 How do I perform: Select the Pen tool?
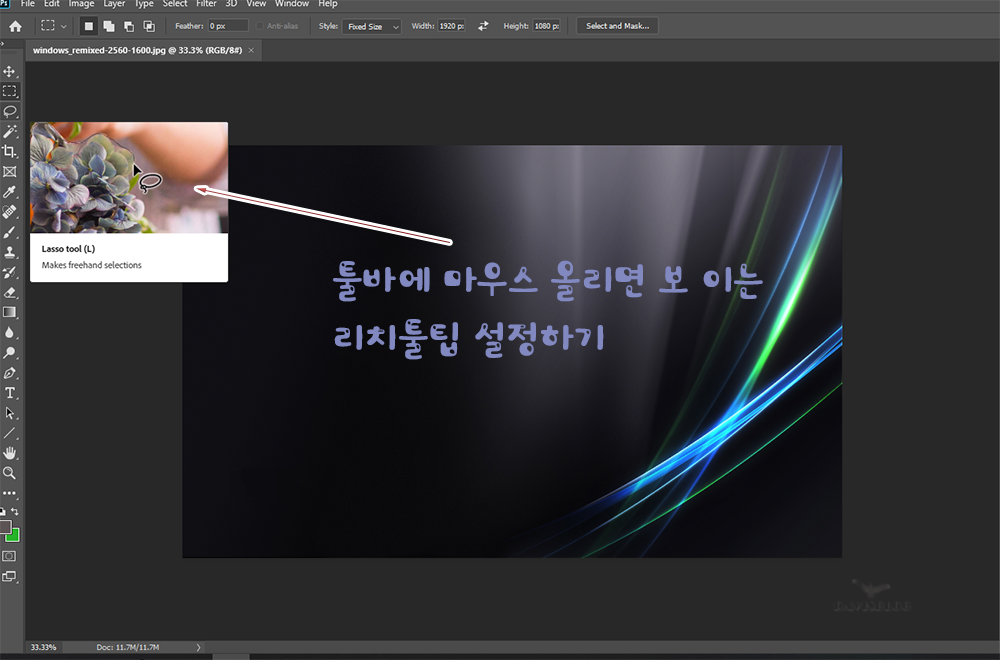point(10,373)
